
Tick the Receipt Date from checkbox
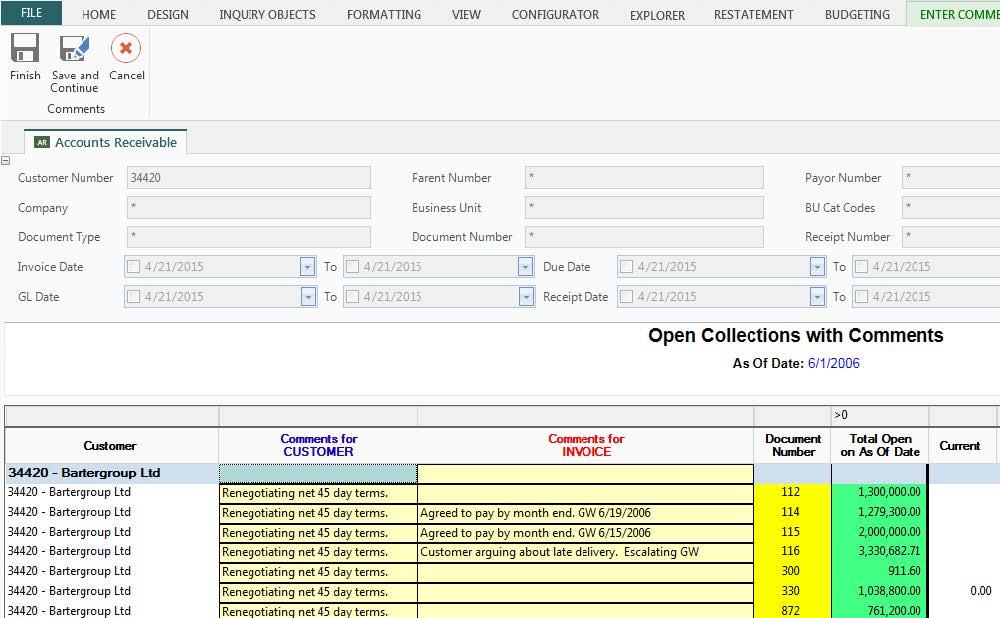(626, 297)
